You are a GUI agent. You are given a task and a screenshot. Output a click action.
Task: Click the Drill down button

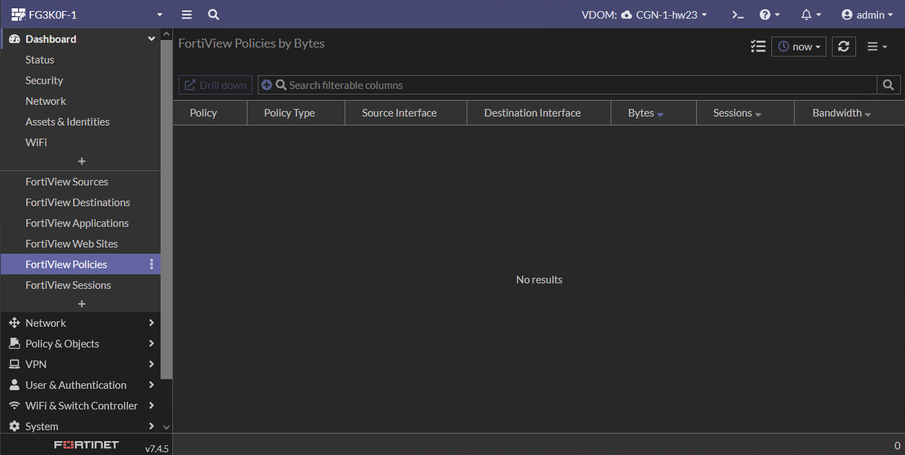coord(215,85)
